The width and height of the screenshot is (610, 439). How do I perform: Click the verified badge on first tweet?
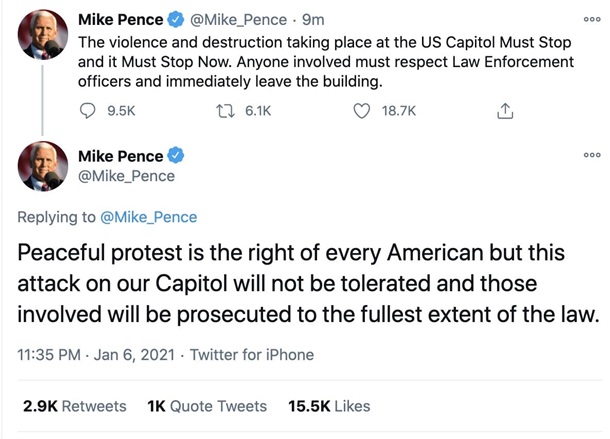176,19
